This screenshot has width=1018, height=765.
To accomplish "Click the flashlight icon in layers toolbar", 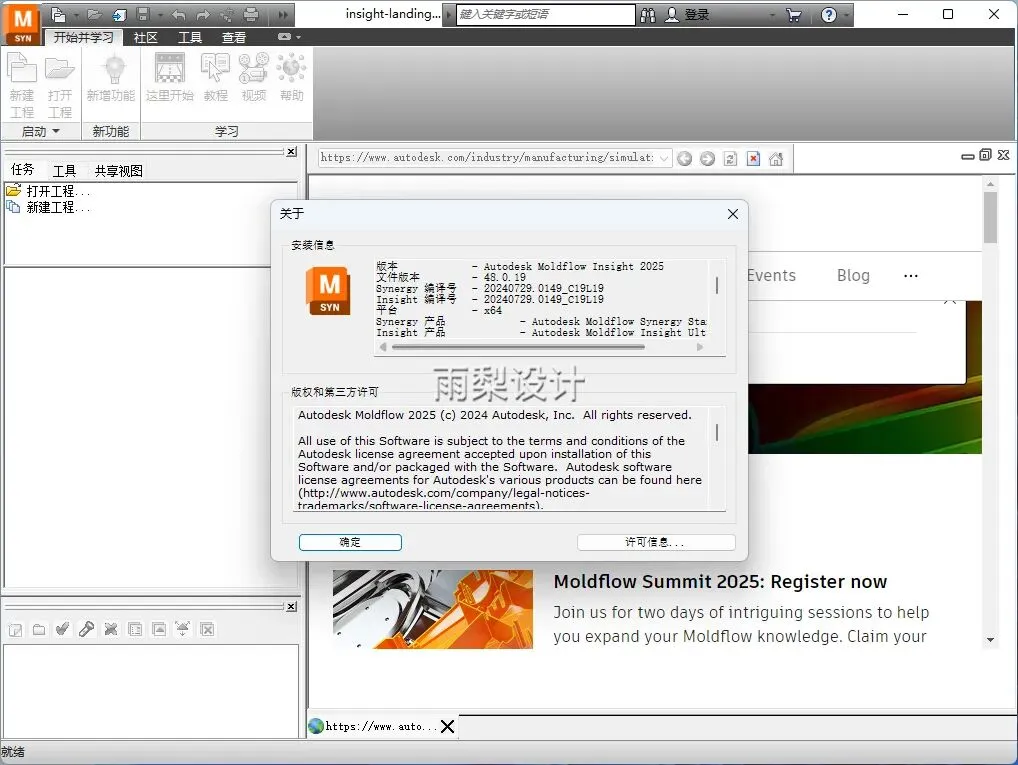I will (x=86, y=629).
